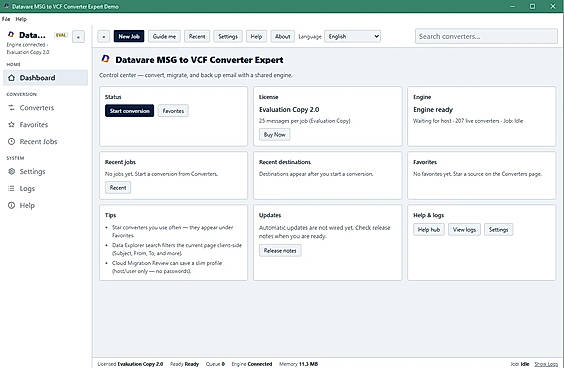The image size is (564, 368).
Task: Click the Start conversion button
Action: 129,111
